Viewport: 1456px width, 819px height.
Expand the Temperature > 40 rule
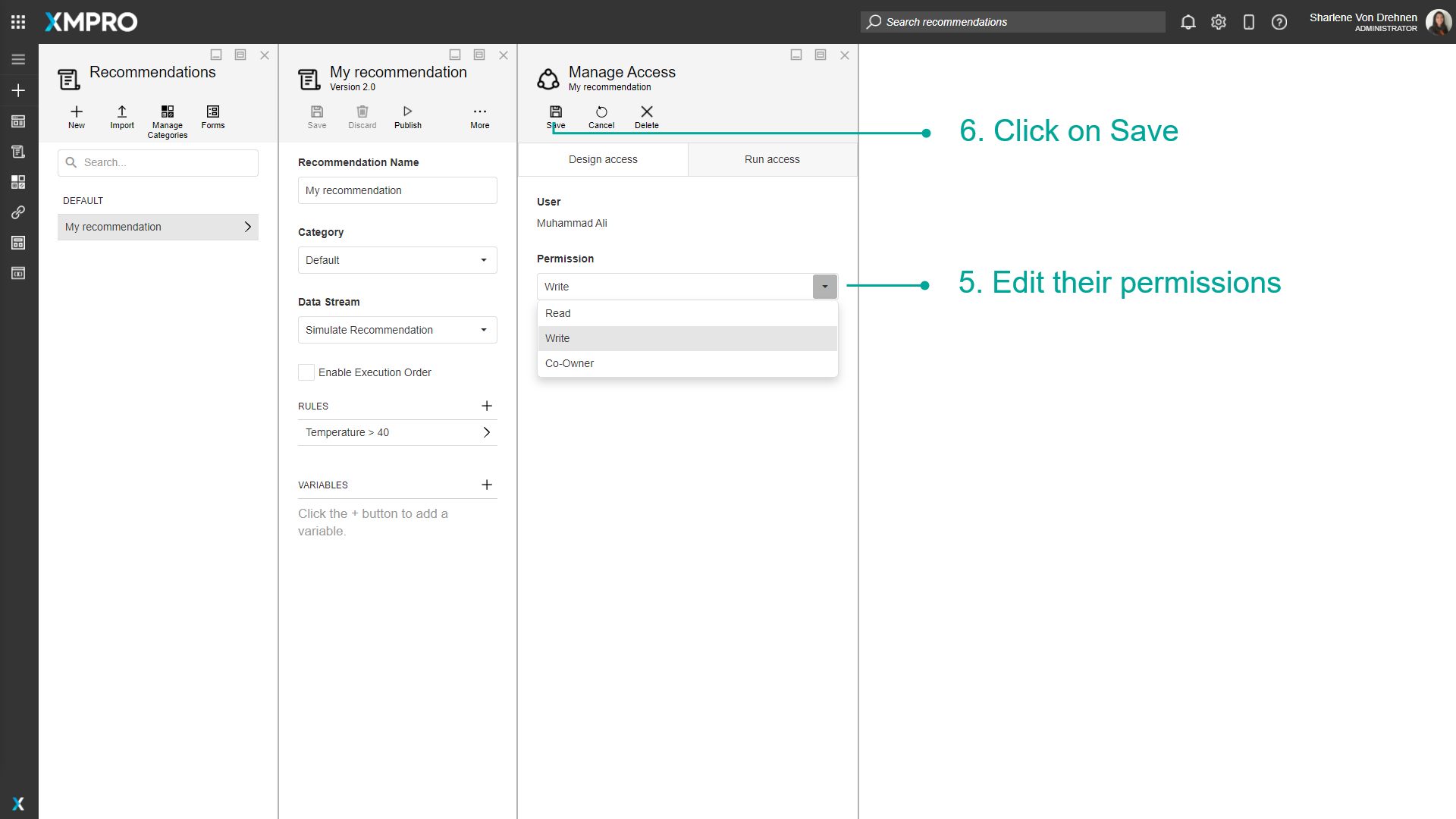tap(485, 432)
